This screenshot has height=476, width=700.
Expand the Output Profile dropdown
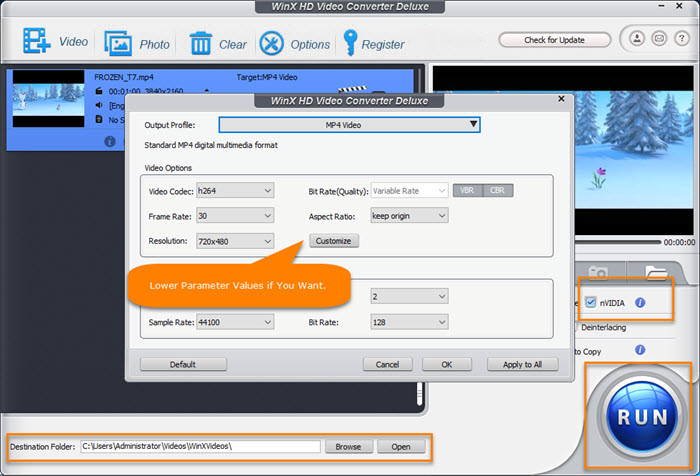click(350, 125)
